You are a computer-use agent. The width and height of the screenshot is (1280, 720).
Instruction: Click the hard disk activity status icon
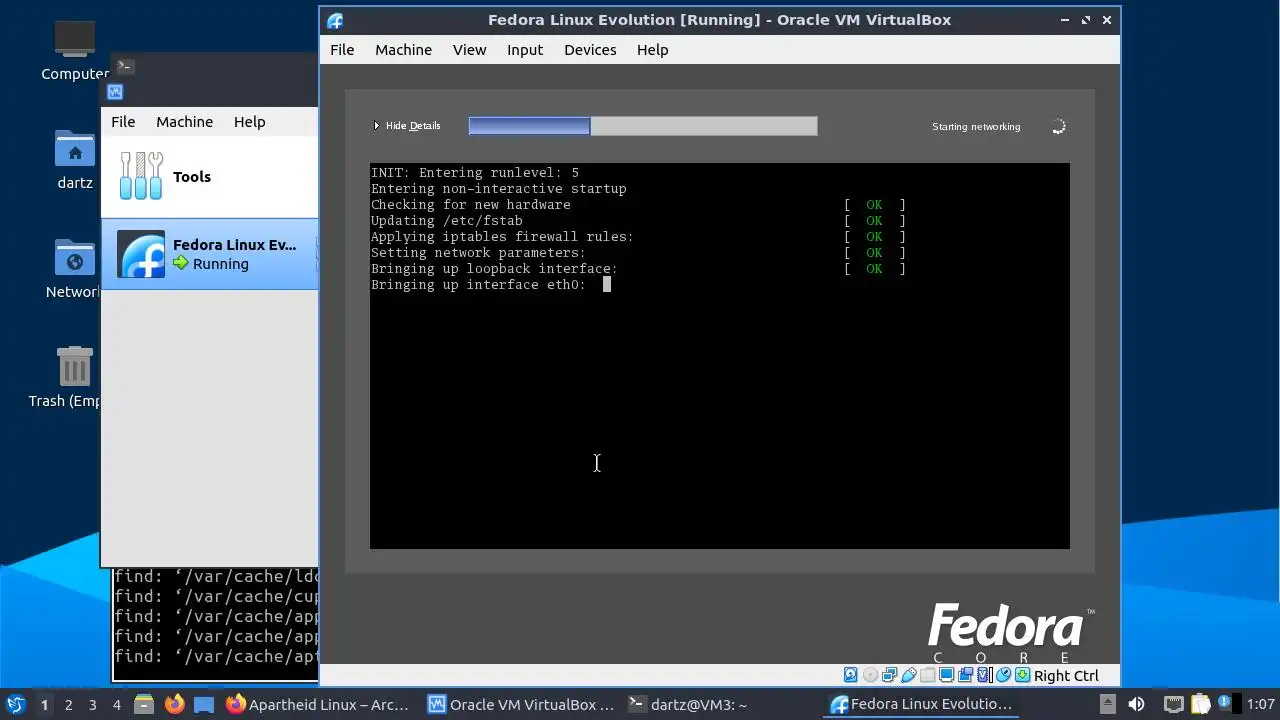coord(850,675)
